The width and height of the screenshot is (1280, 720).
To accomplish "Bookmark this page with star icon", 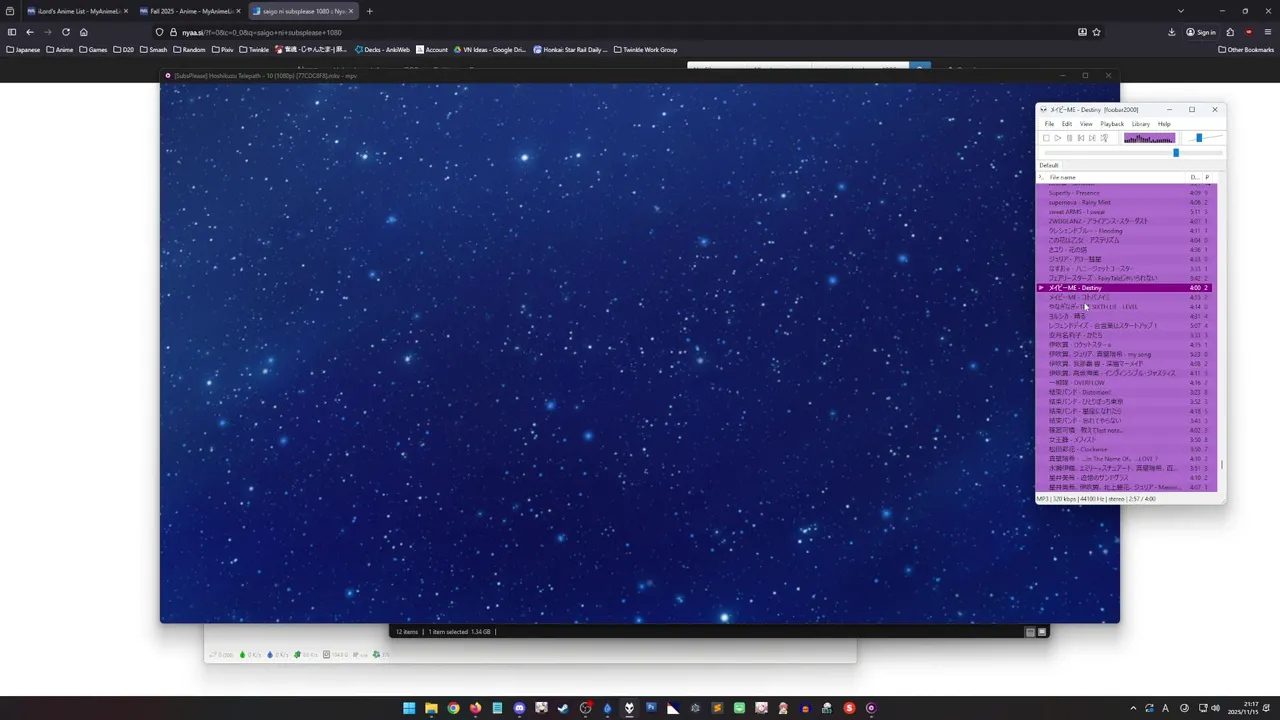I will [x=1096, y=32].
